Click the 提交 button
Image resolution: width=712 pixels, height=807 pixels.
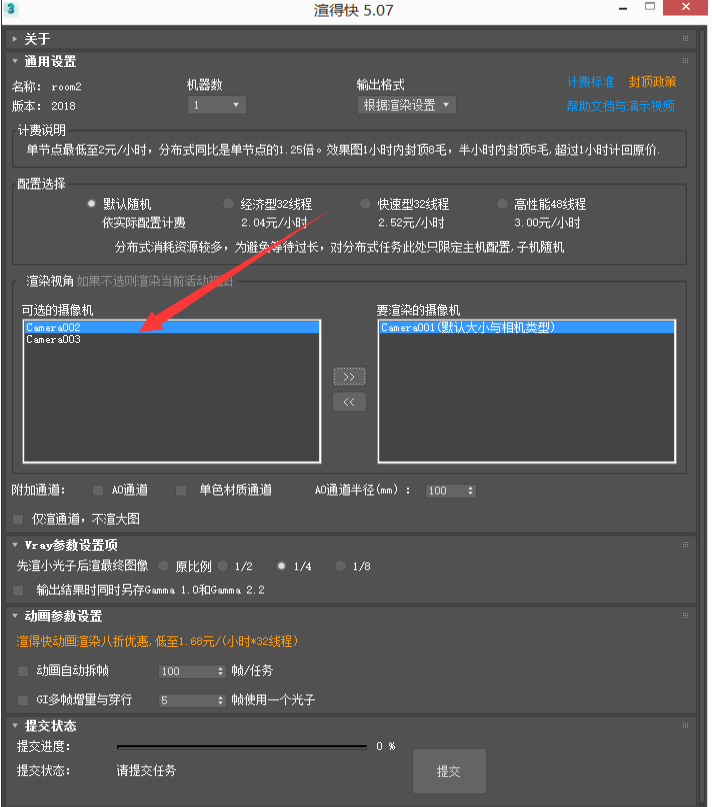click(449, 773)
